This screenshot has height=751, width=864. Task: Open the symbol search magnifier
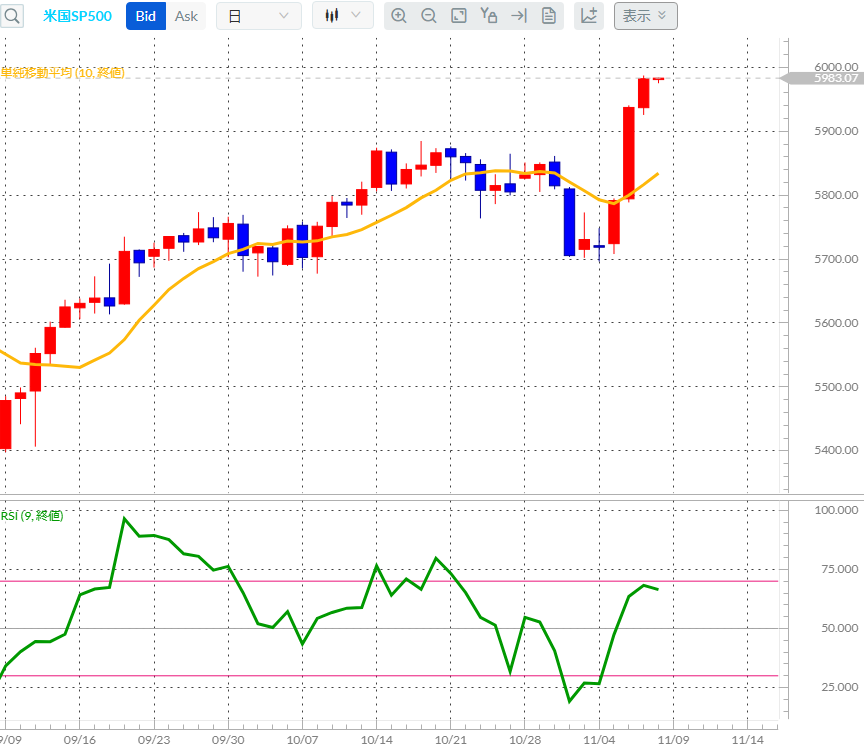(11, 15)
